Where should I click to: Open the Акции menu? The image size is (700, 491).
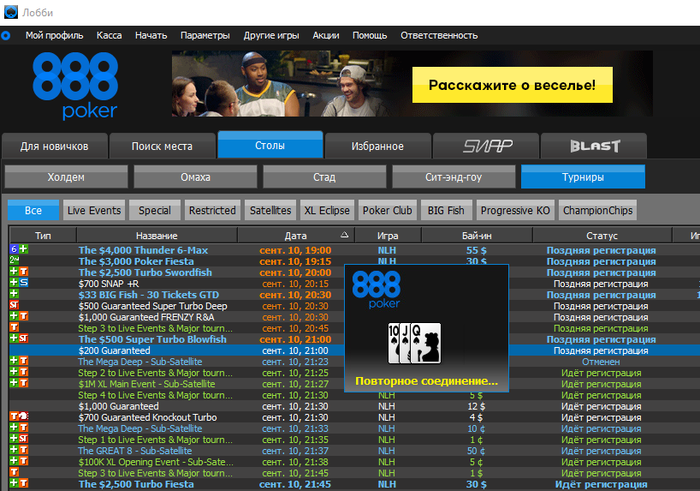pos(326,35)
